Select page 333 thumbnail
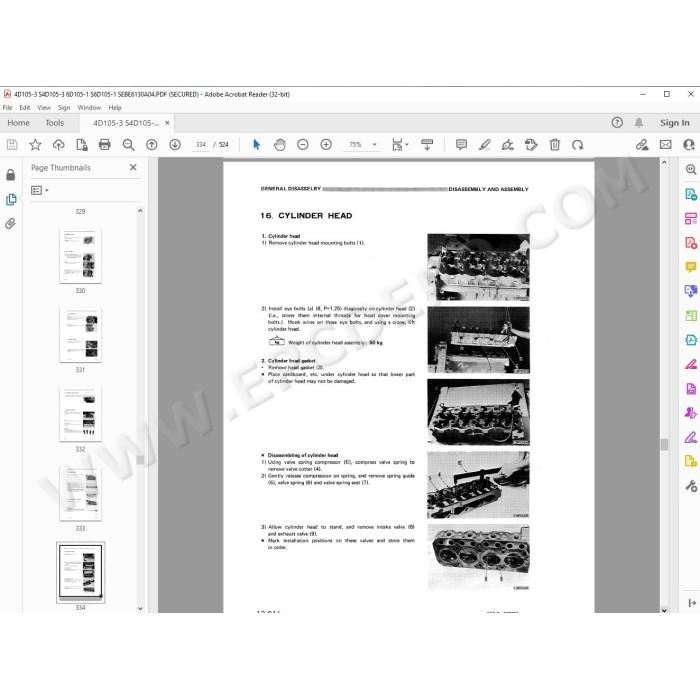The height and width of the screenshot is (700, 700). coord(80,493)
